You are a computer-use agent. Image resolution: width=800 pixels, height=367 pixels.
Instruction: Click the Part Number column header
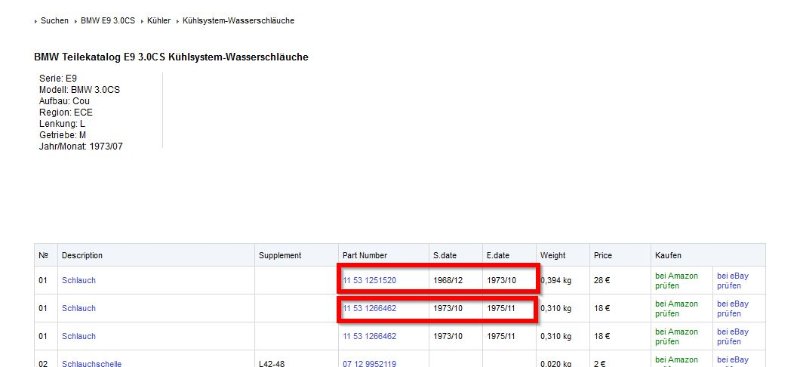point(365,255)
